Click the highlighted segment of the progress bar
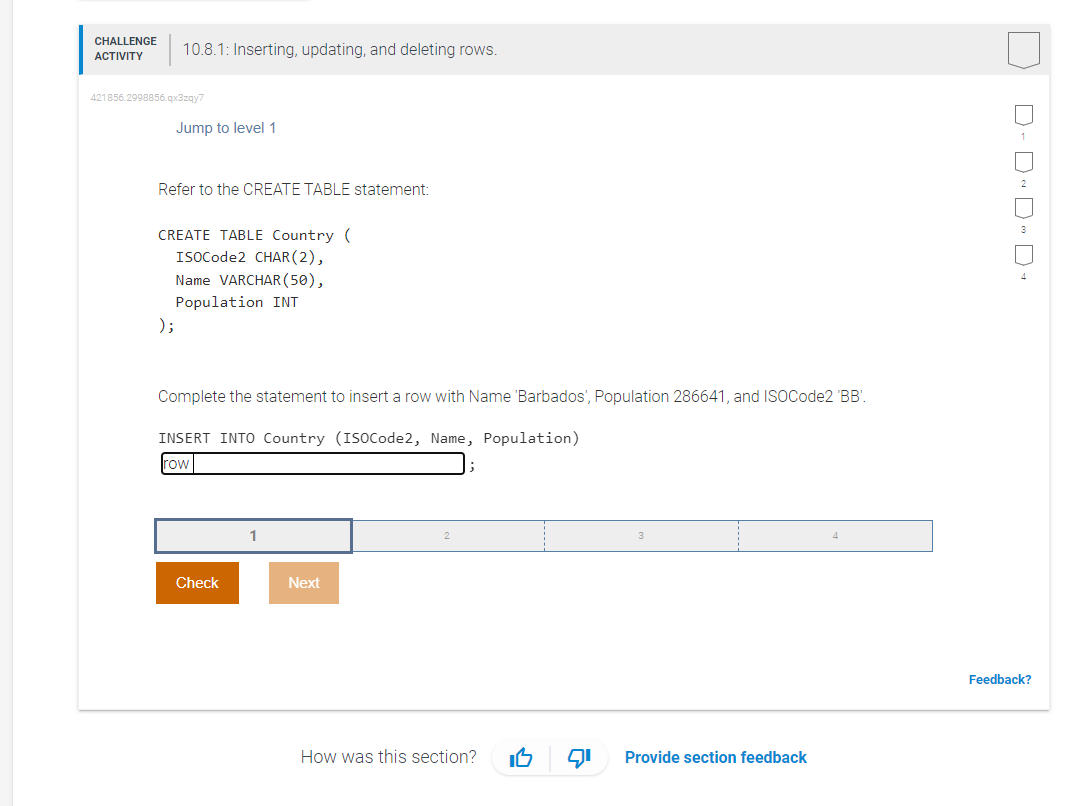 (x=252, y=535)
